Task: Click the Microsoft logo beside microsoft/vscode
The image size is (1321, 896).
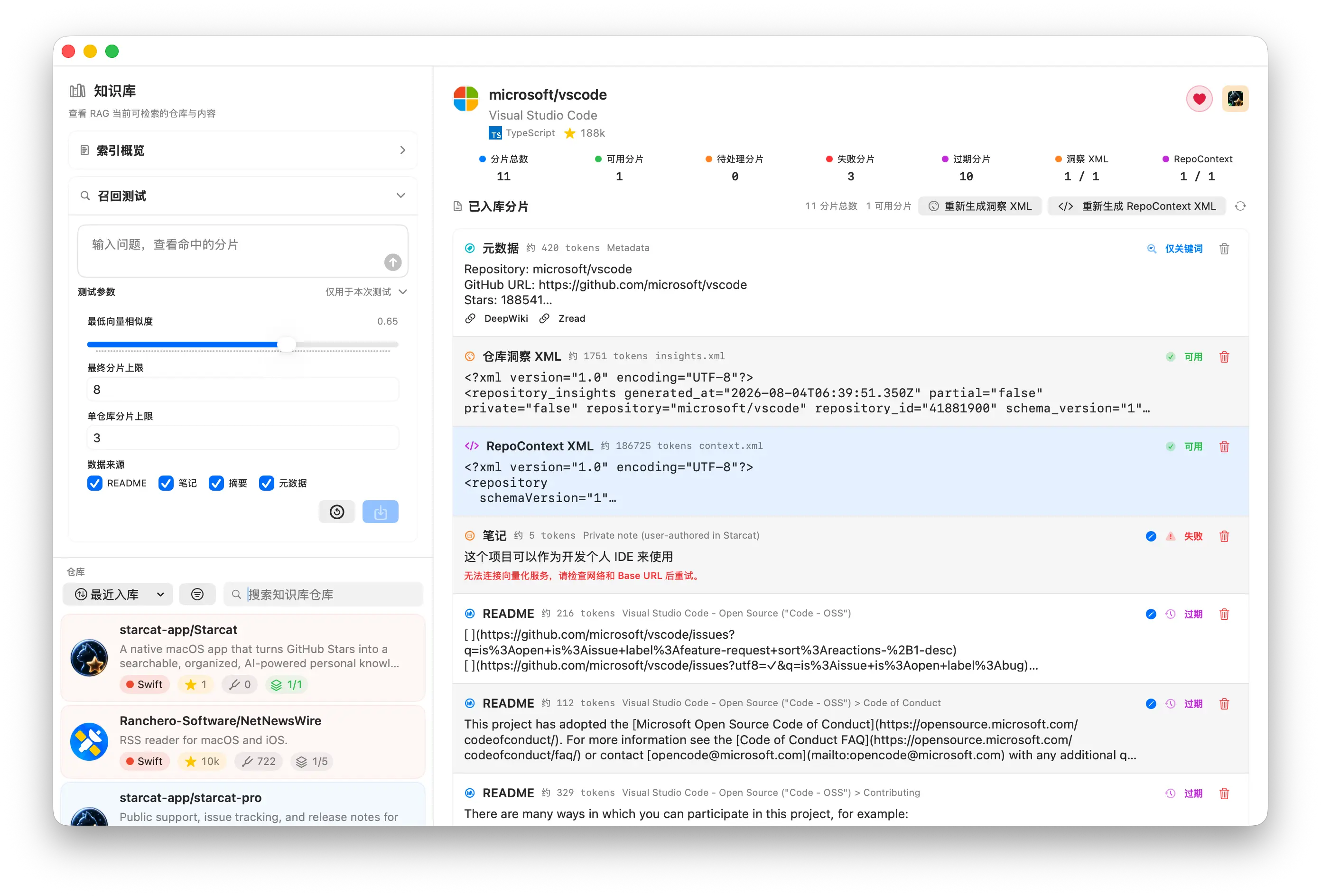Action: [x=466, y=99]
